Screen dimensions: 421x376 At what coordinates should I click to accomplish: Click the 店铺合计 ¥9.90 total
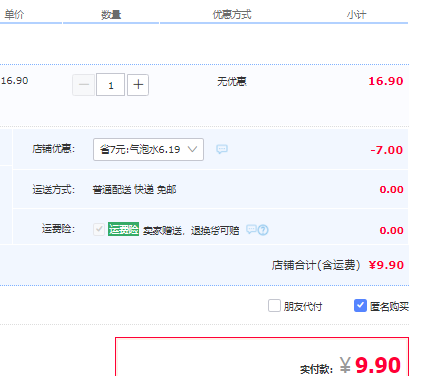[386, 265]
